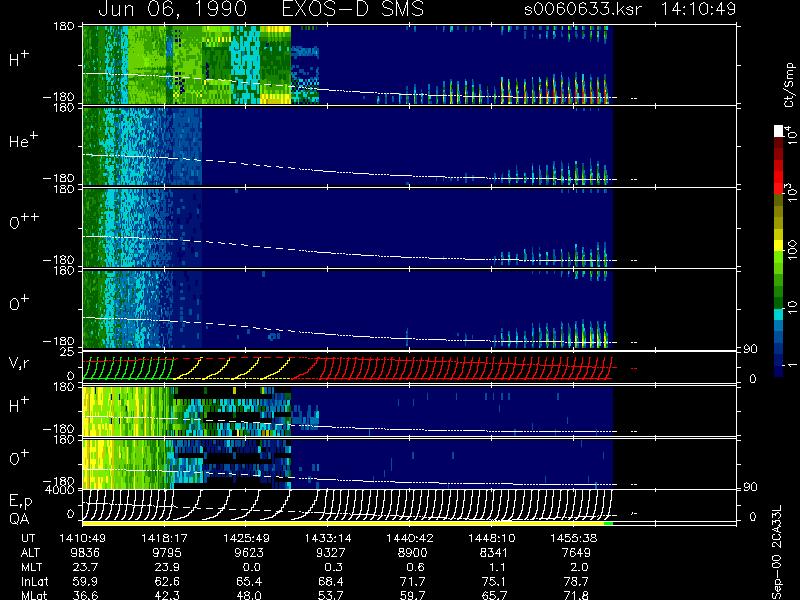Click the color bar label '100'
Viewport: 800px width, 600px height.
click(791, 251)
